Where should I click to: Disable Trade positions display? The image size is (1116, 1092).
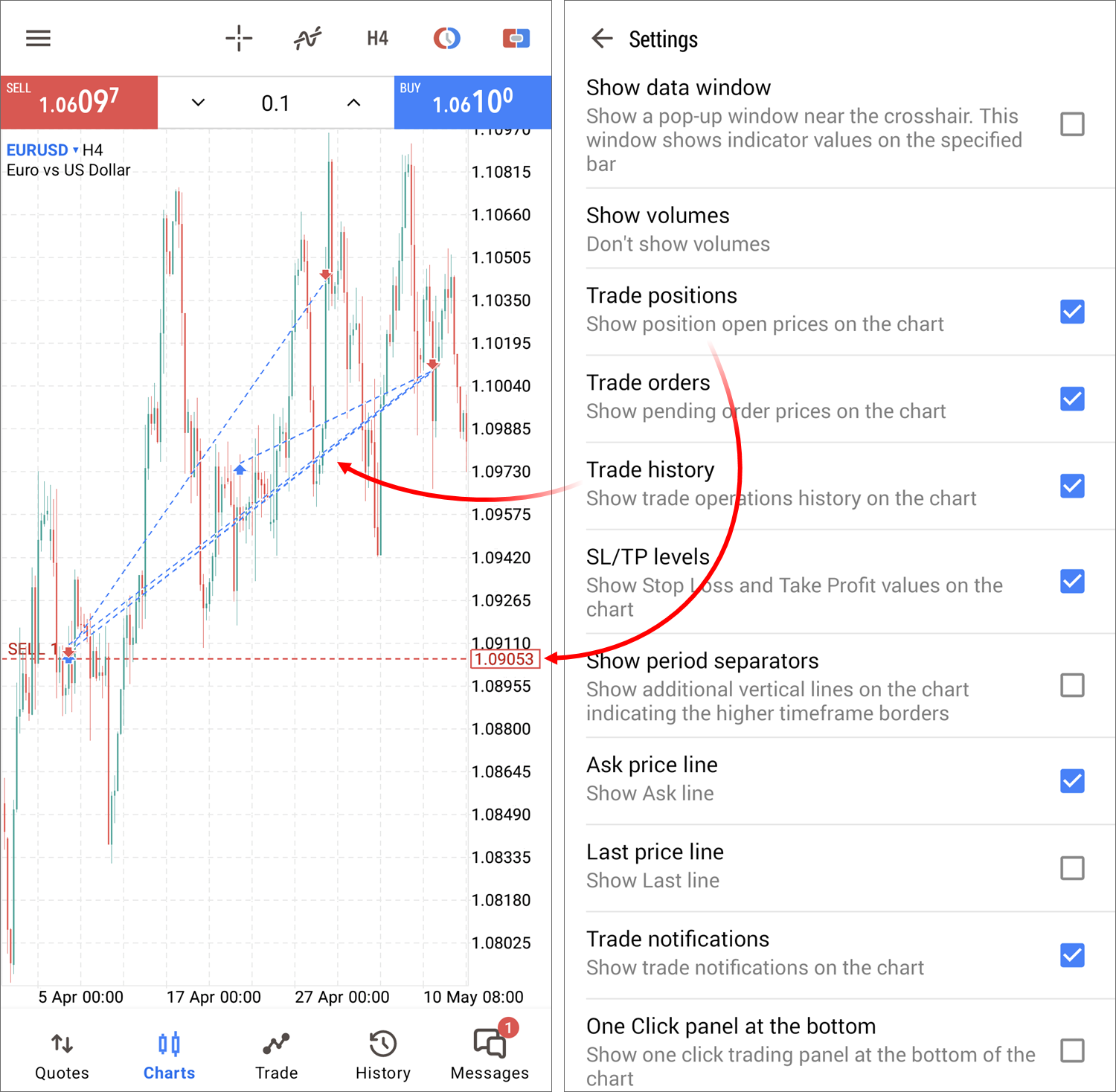point(1072,312)
